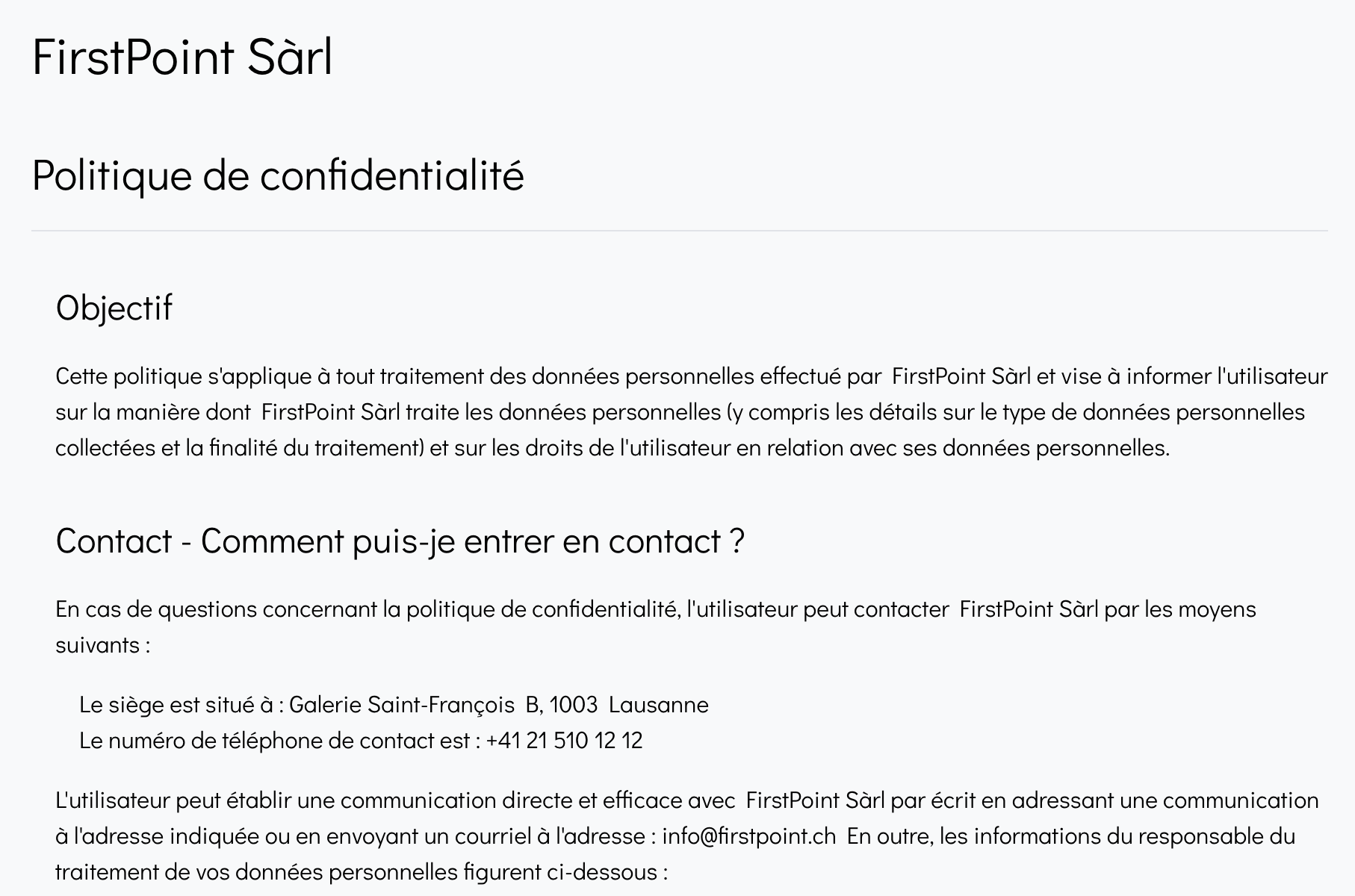
Task: Click the text 'suivants :' before the contact list
Action: click(103, 644)
